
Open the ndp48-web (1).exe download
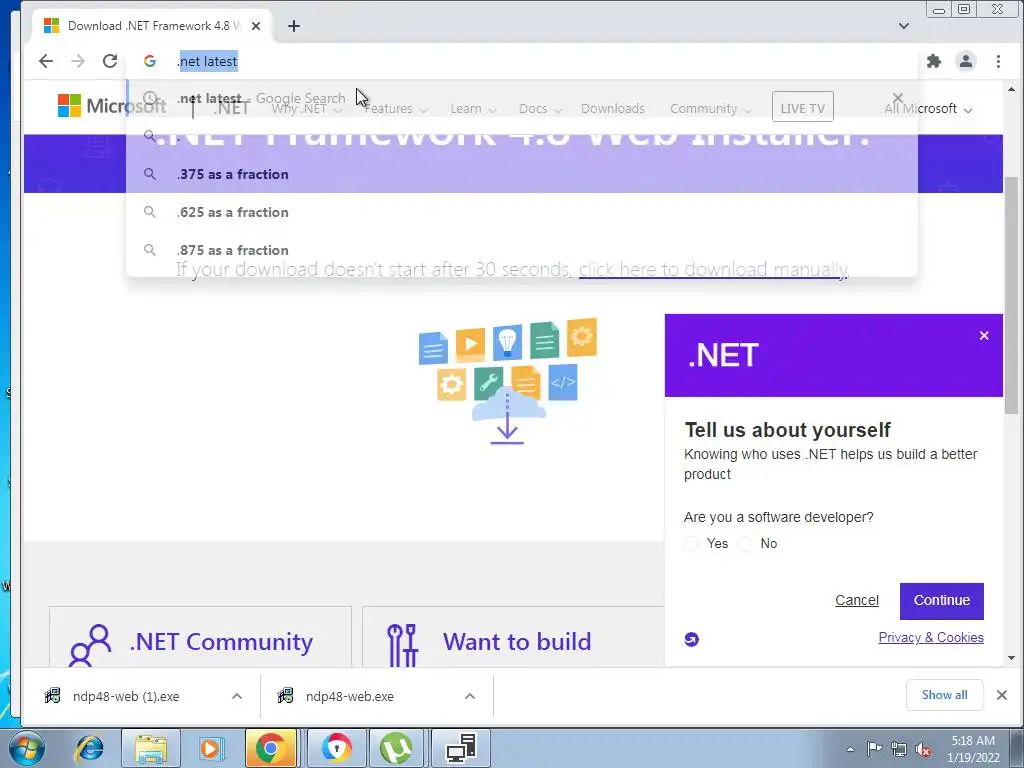126,696
